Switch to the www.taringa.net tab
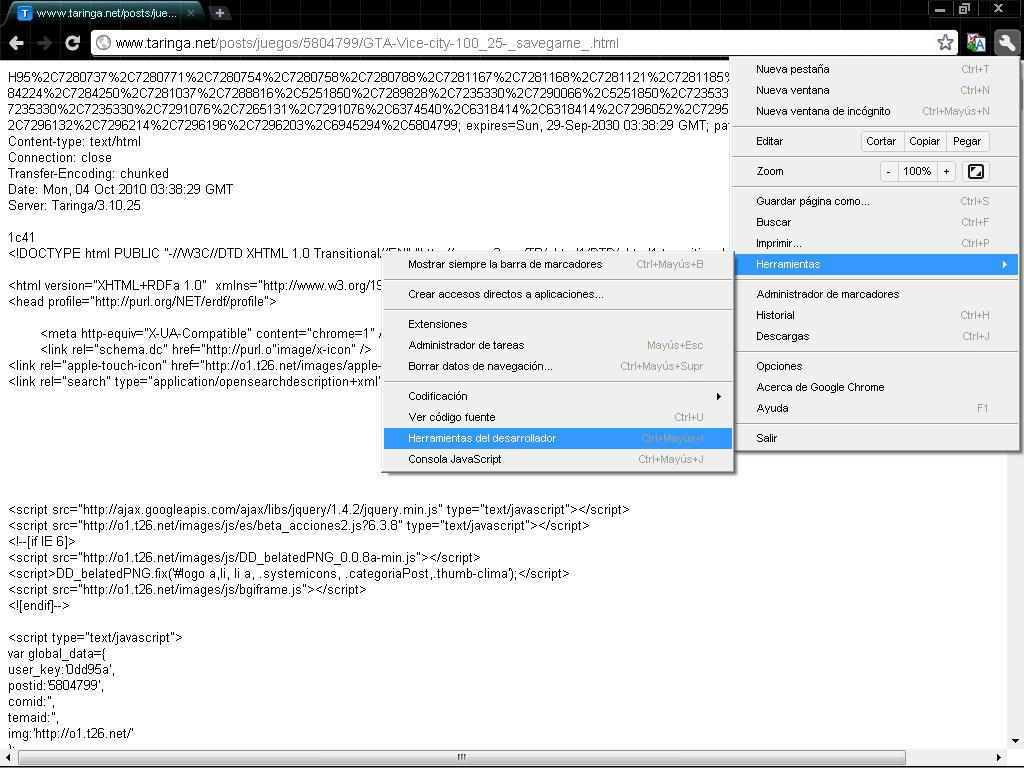 (x=107, y=13)
